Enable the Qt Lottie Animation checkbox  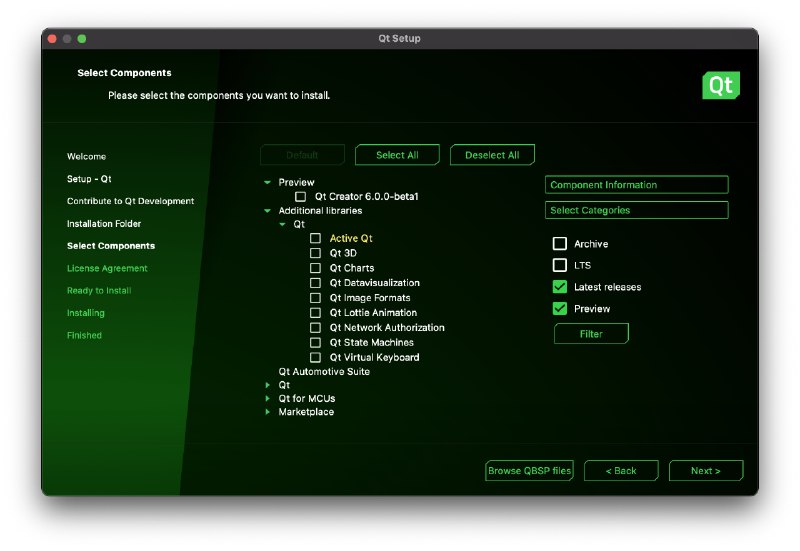tap(315, 313)
